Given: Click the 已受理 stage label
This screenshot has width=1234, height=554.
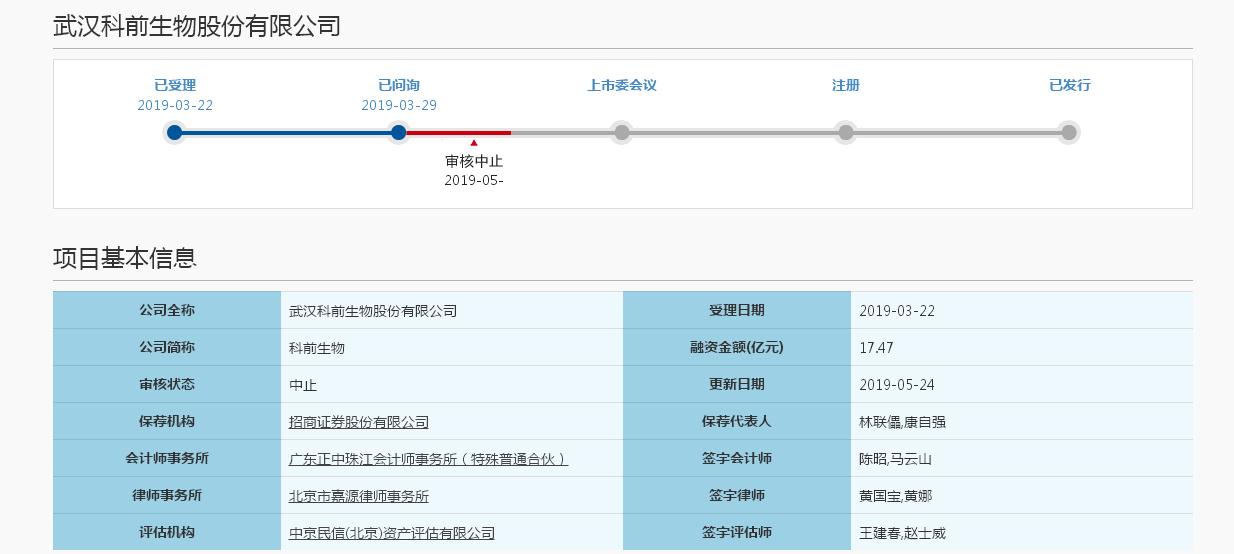Looking at the screenshot, I should pyautogui.click(x=175, y=85).
